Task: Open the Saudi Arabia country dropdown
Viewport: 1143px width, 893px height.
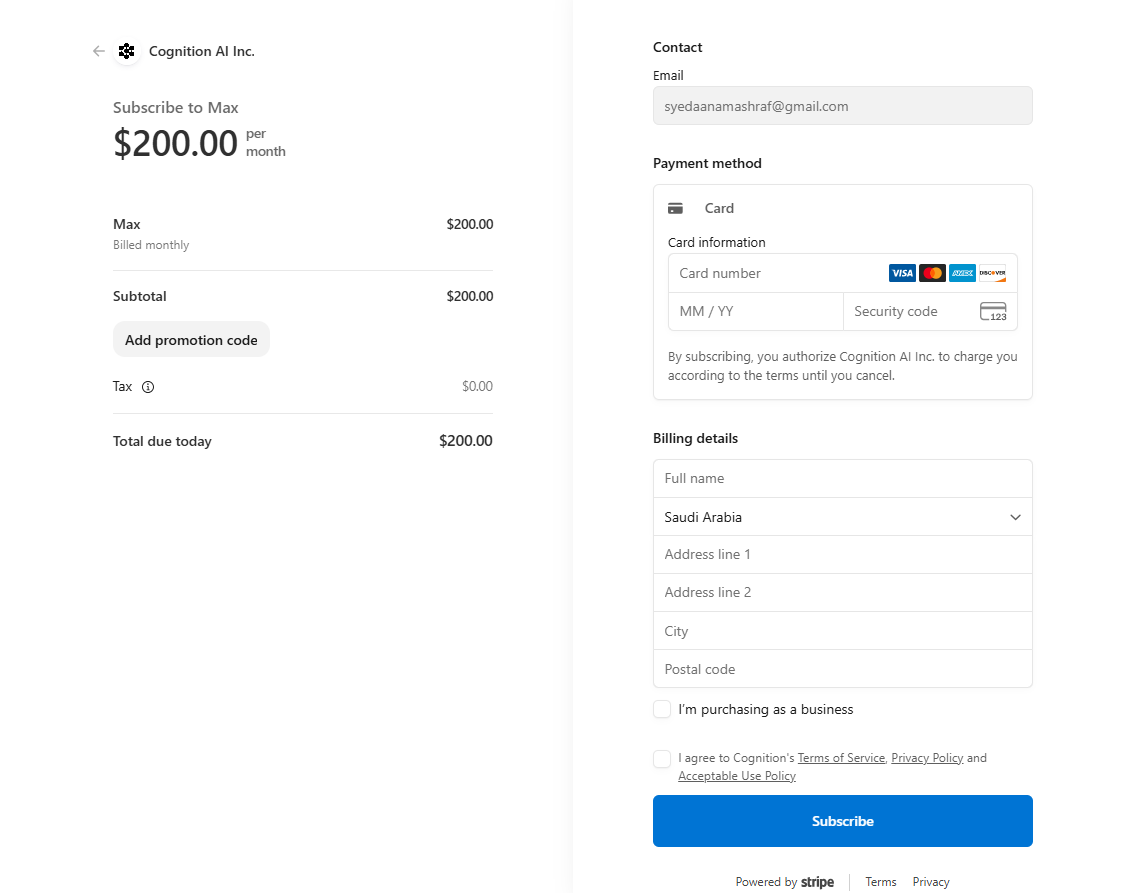Action: pyautogui.click(x=843, y=517)
